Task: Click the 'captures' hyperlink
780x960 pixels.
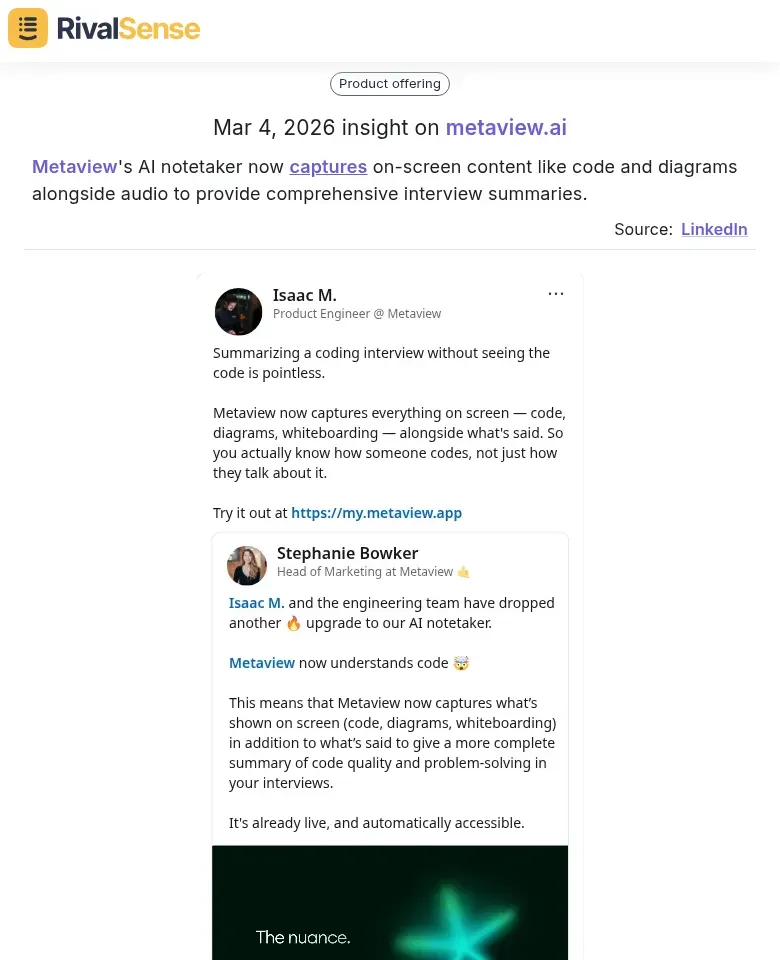Action: (328, 167)
